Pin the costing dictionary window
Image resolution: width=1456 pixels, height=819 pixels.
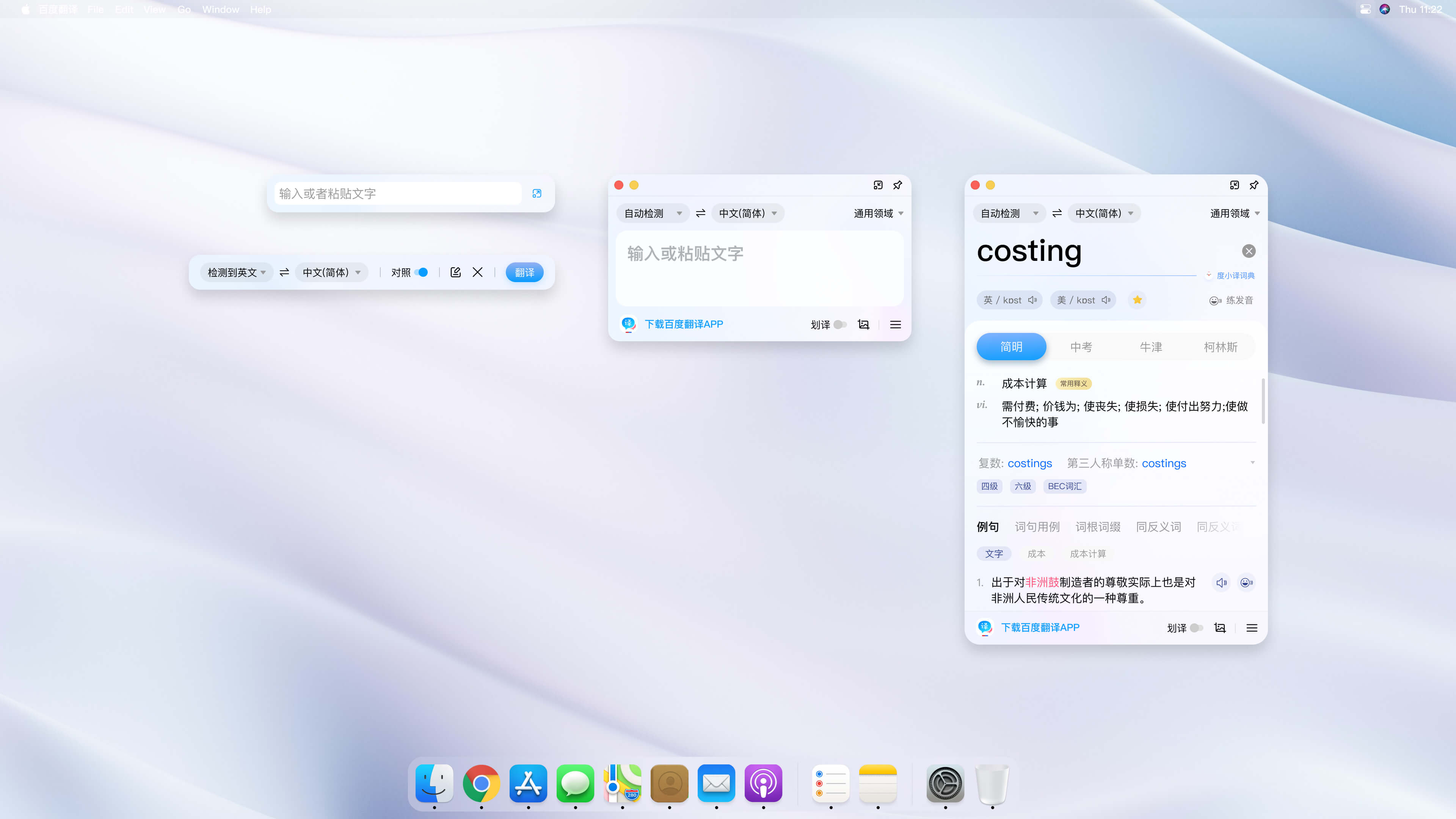click(x=1254, y=185)
